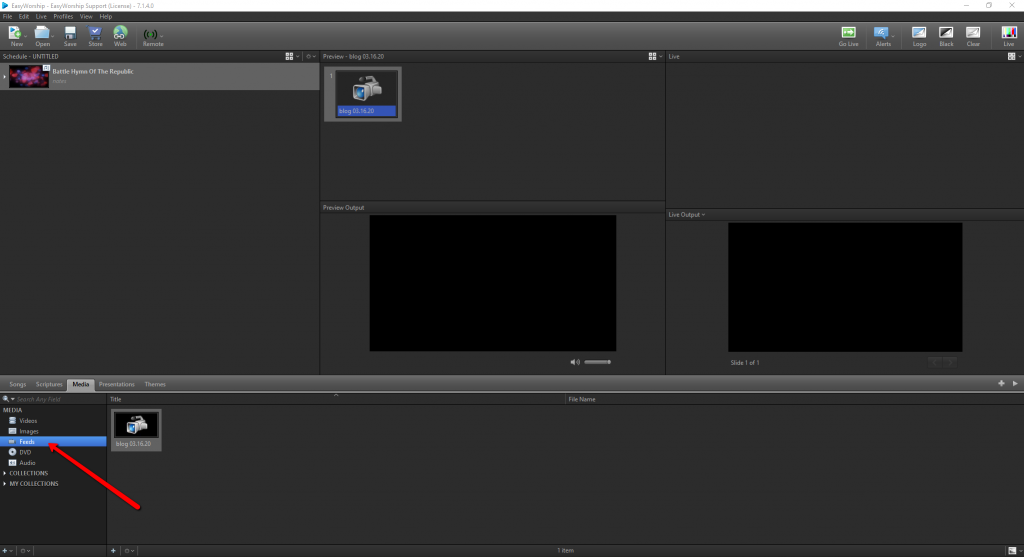Expand the COLLECTIONS tree node
This screenshot has width=1024, height=557.
click(5, 473)
